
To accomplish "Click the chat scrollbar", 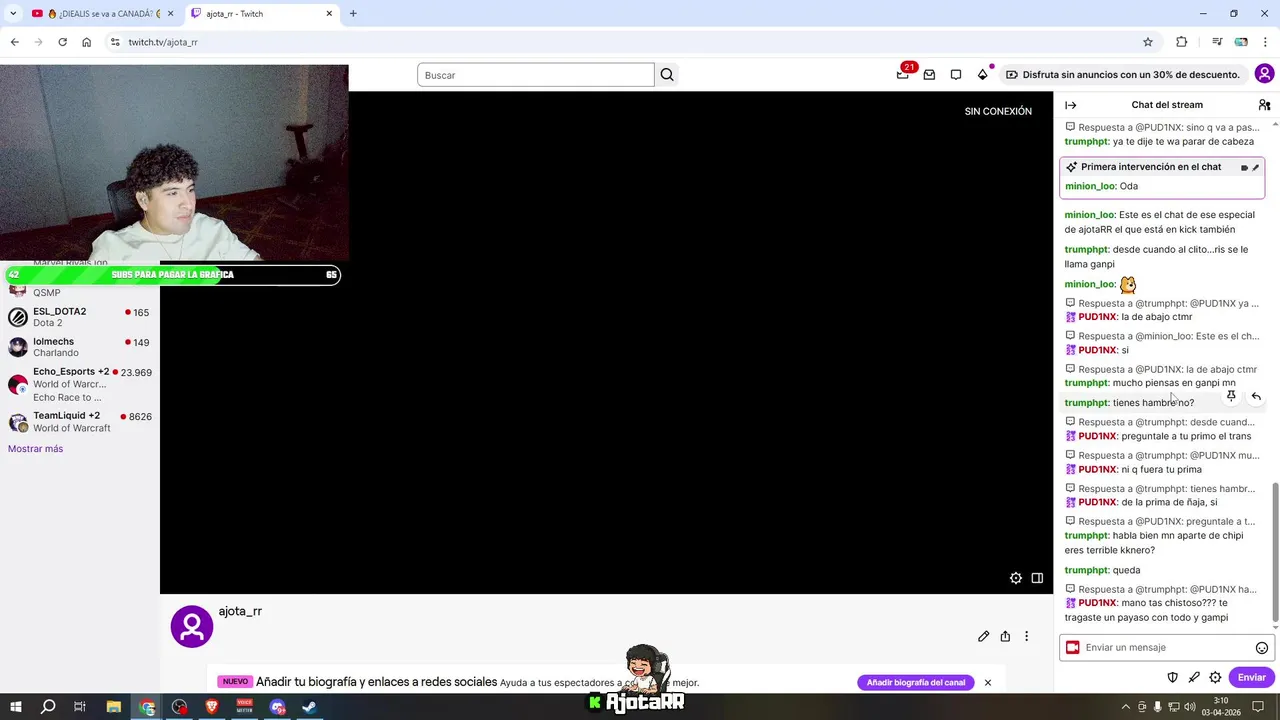I will [x=1275, y=550].
